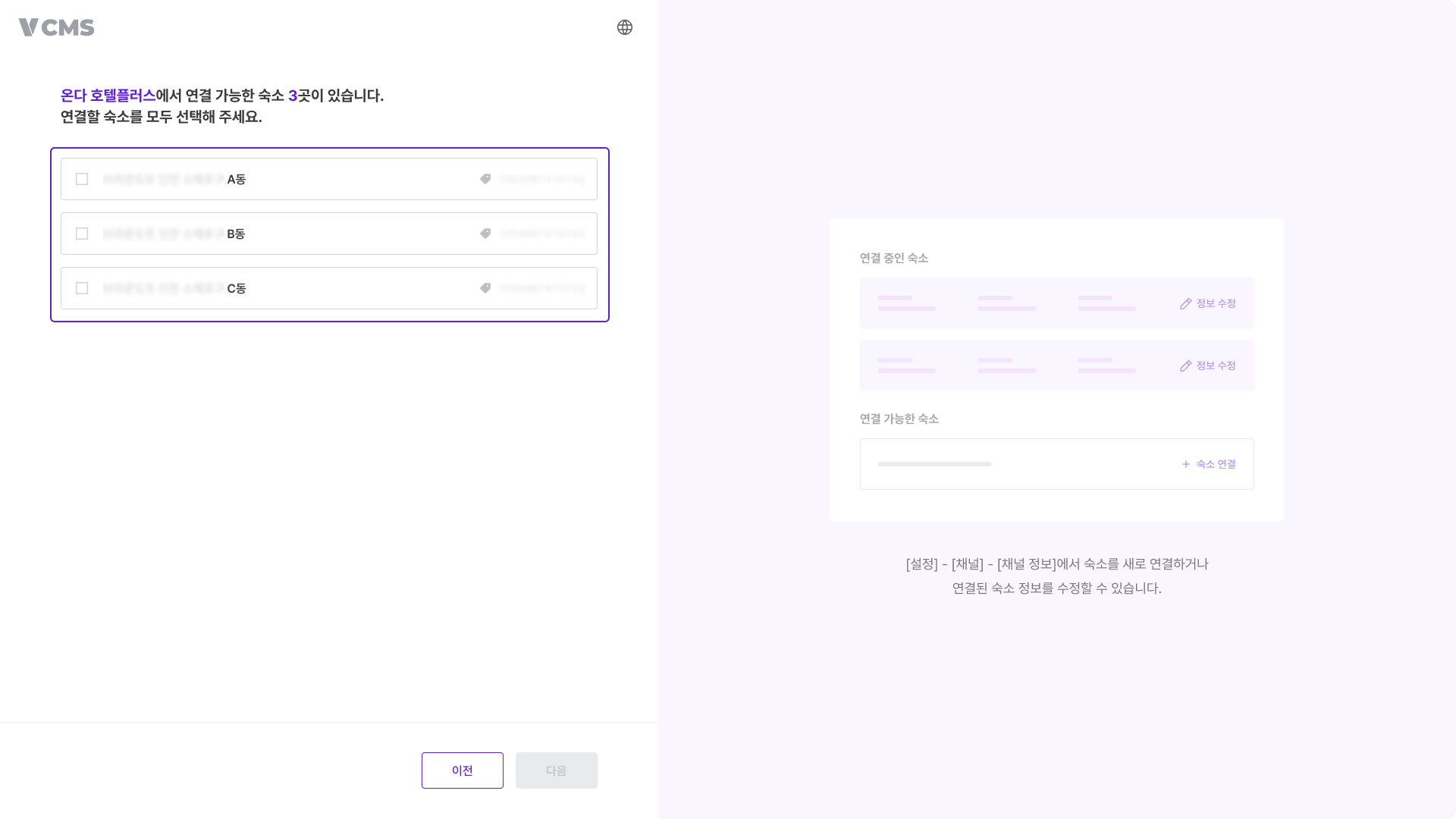The width and height of the screenshot is (1456, 819).
Task: Select the A동 property row
Action: [328, 179]
